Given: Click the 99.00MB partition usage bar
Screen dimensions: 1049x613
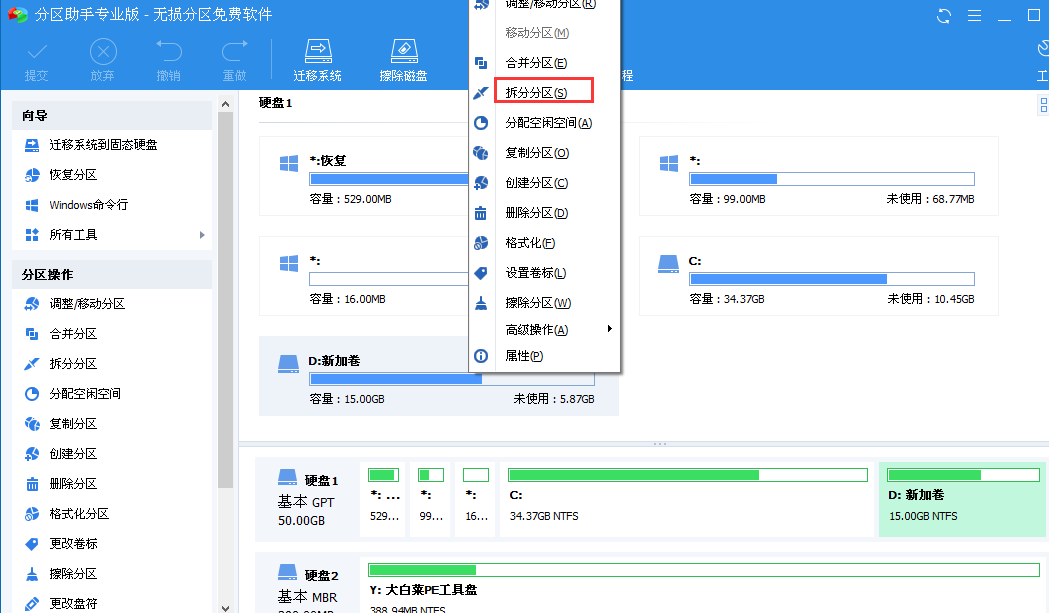Looking at the screenshot, I should click(x=832, y=179).
